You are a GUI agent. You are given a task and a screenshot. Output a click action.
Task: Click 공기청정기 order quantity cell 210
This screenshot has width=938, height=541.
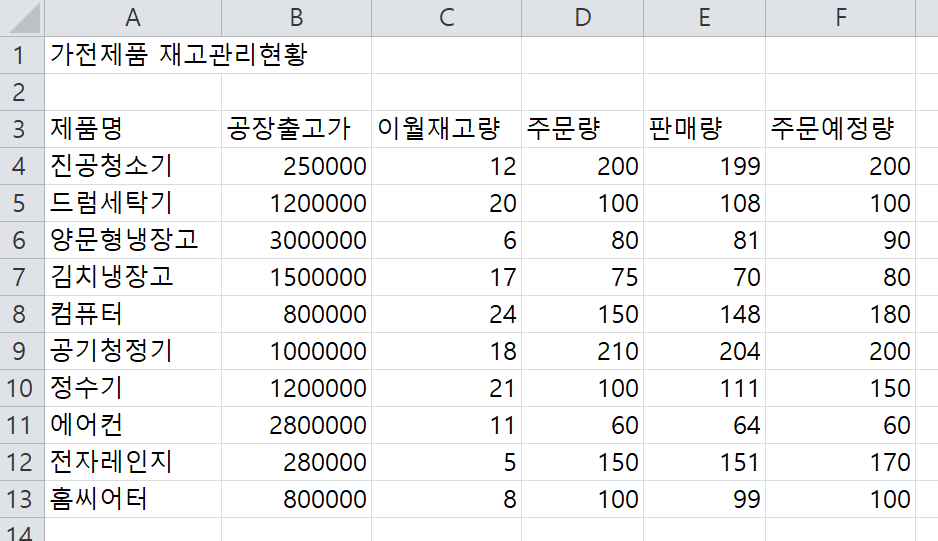click(x=583, y=351)
